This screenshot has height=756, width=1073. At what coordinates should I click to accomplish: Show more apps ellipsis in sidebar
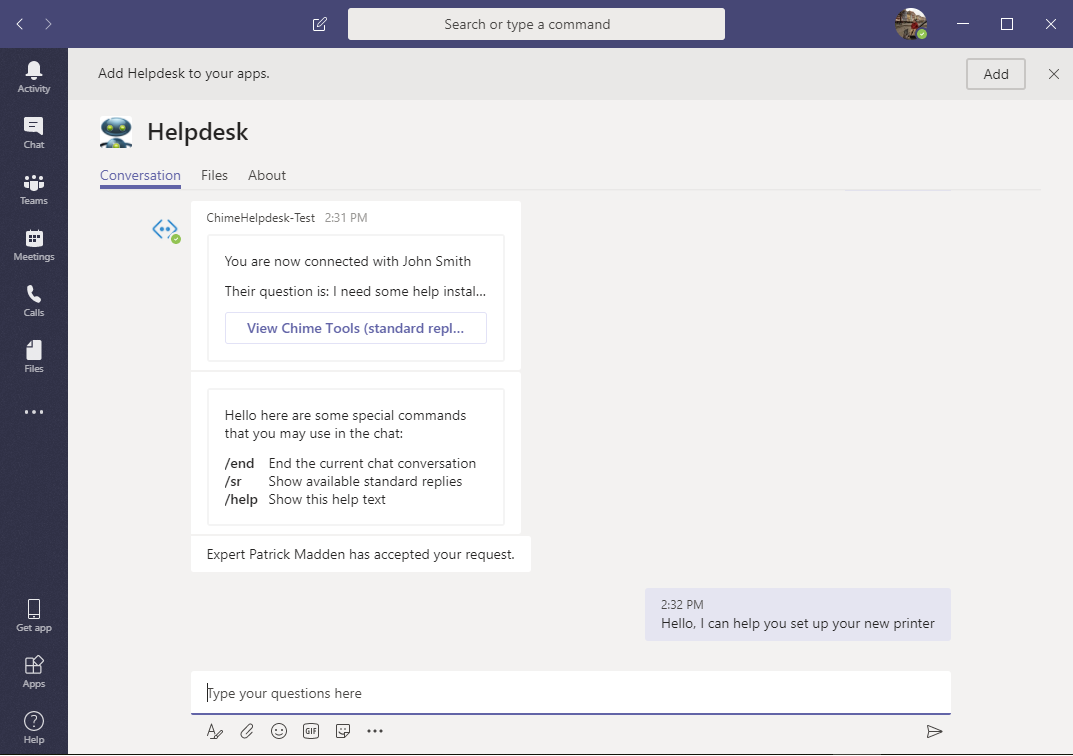pyautogui.click(x=34, y=412)
